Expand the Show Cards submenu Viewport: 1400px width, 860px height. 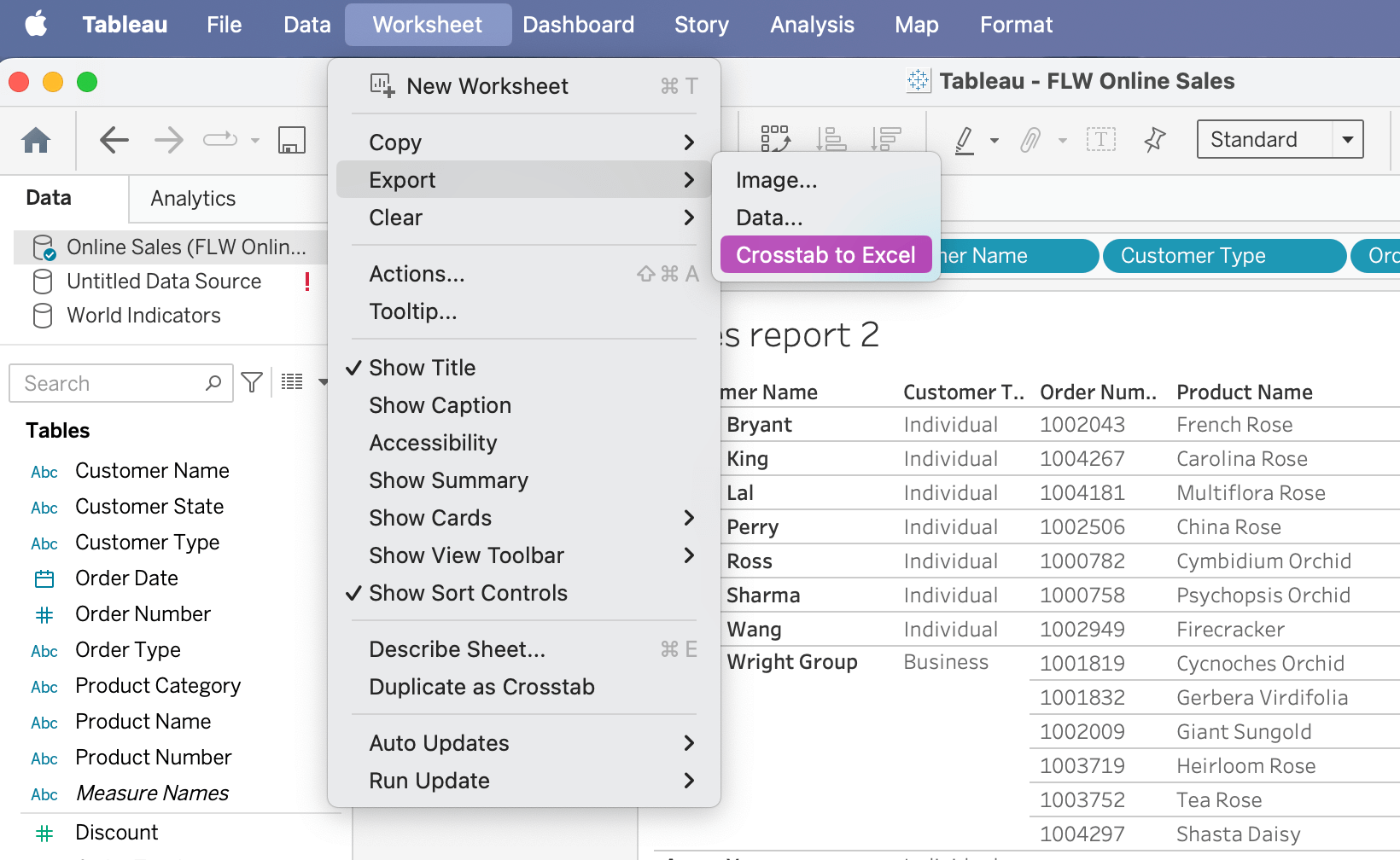point(429,517)
